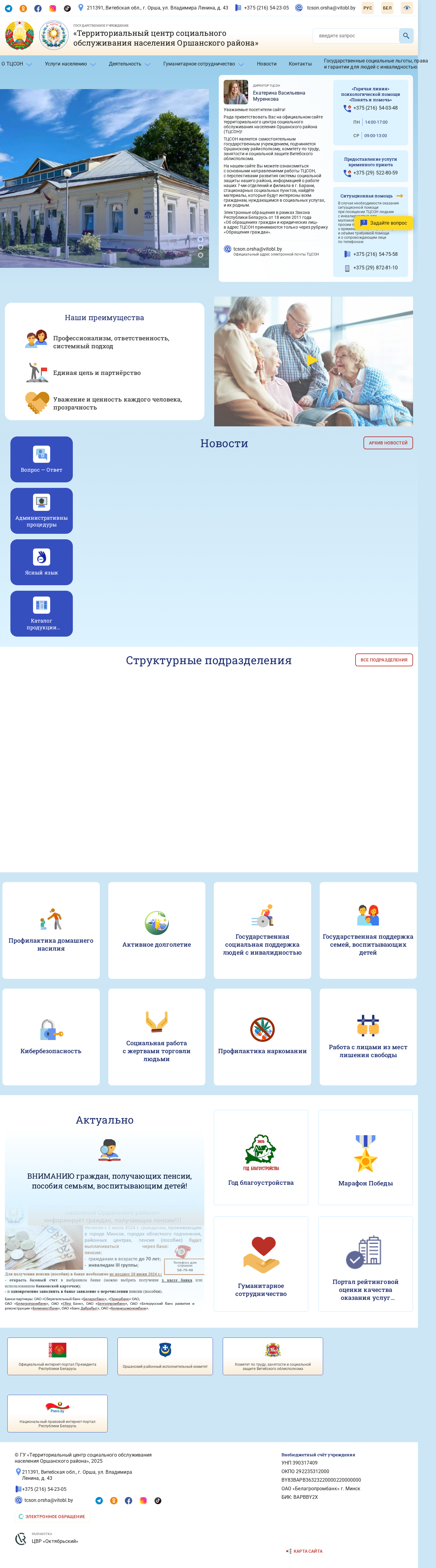
Task: Select the third slider dot on the building photo
Action: coord(201,255)
